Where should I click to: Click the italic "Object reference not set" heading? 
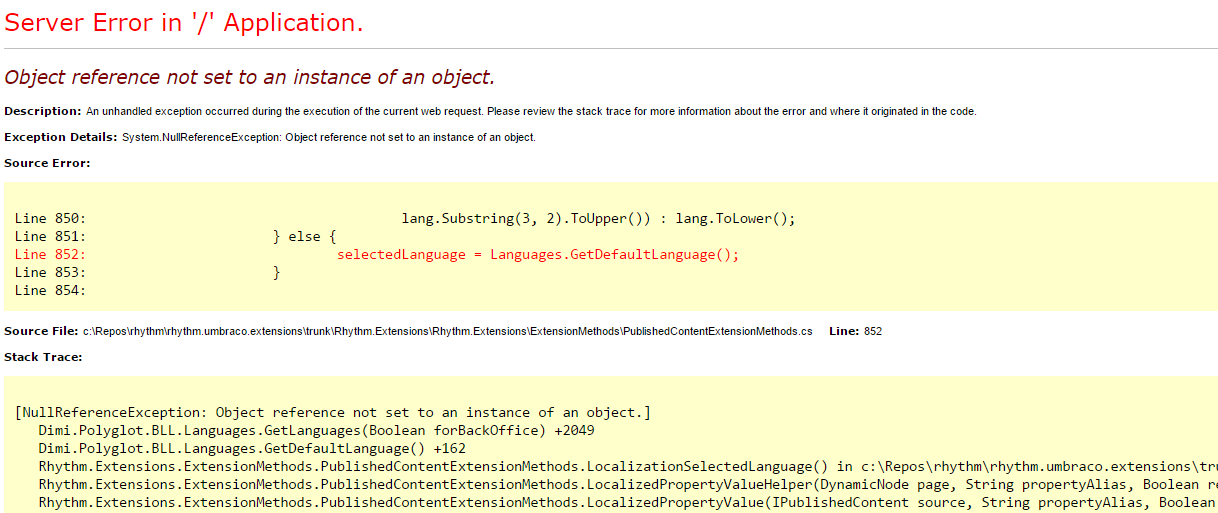(249, 77)
